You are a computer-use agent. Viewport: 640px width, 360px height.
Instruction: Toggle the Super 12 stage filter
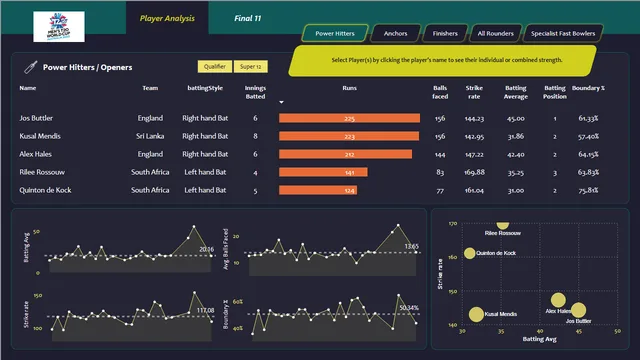(251, 67)
